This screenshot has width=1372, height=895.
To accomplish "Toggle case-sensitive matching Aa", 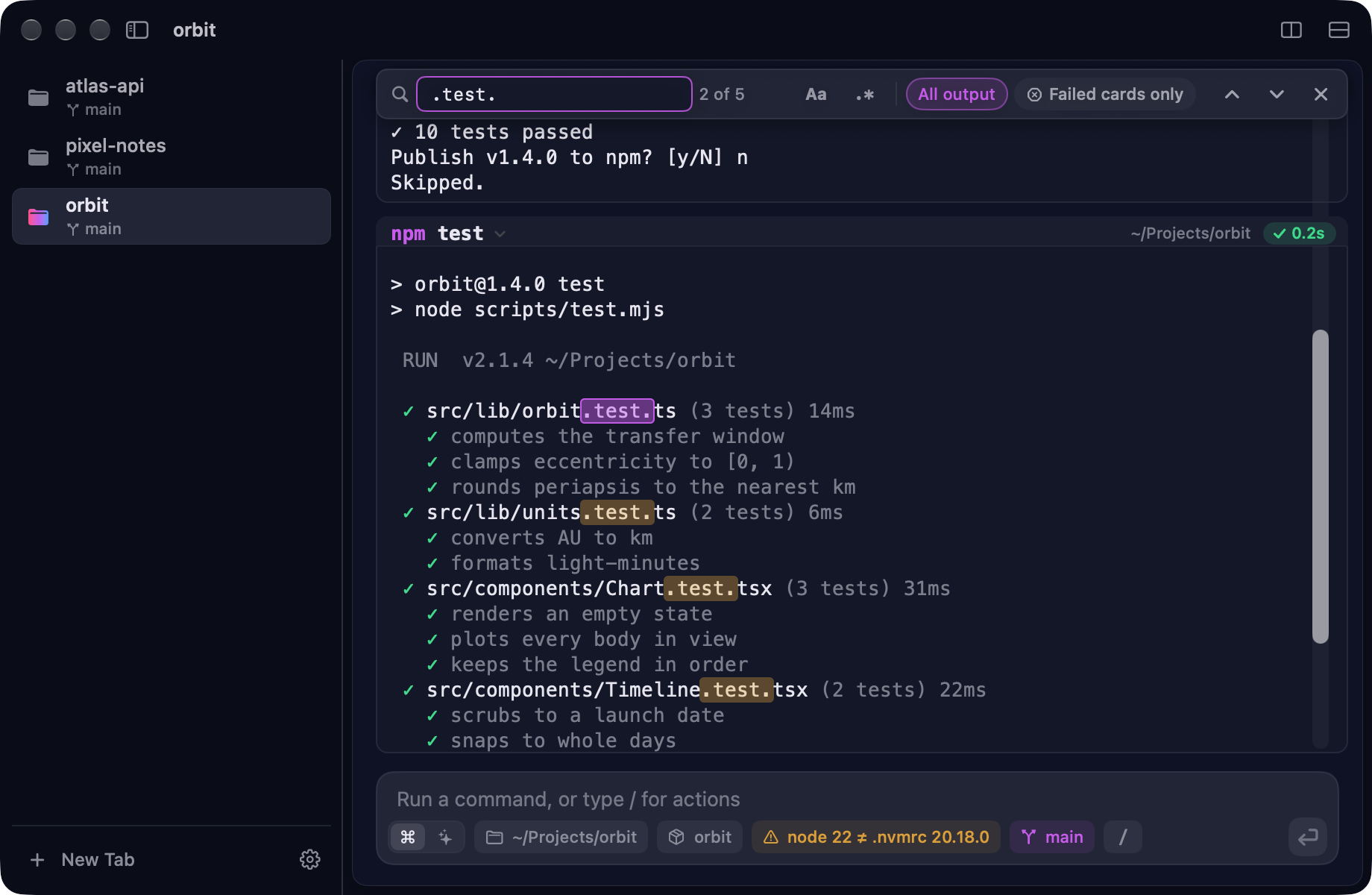I will (x=816, y=94).
